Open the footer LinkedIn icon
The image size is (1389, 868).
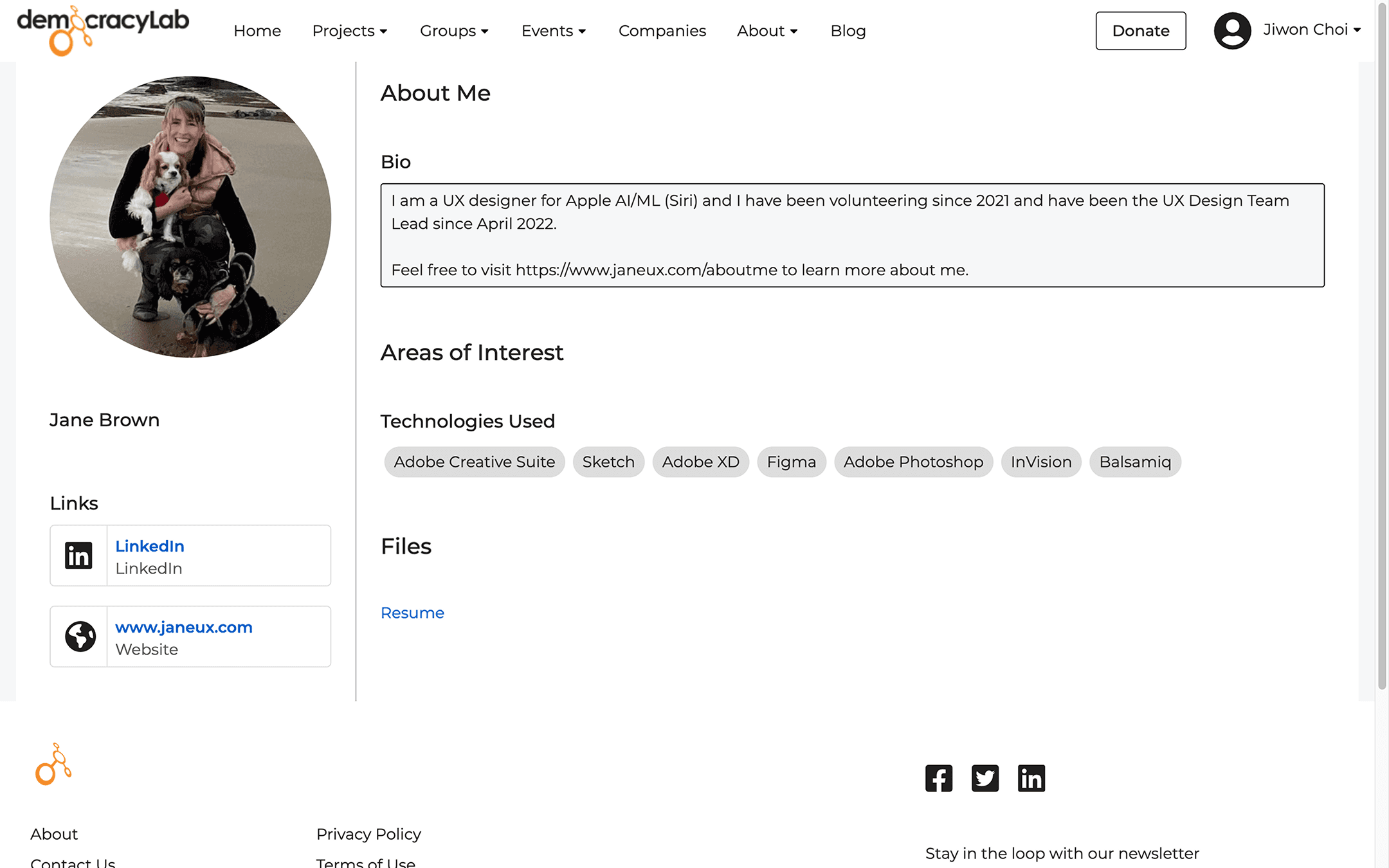(x=1031, y=778)
